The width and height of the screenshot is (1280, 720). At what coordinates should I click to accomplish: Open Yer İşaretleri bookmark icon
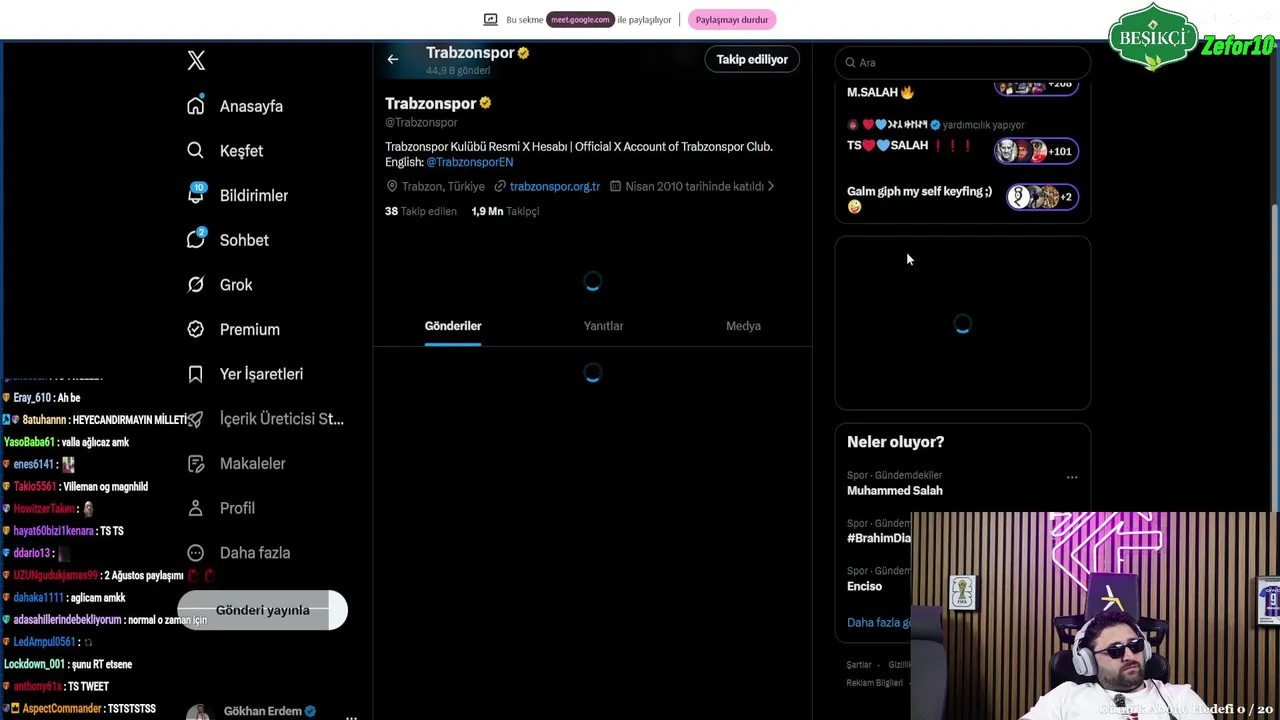tap(196, 374)
